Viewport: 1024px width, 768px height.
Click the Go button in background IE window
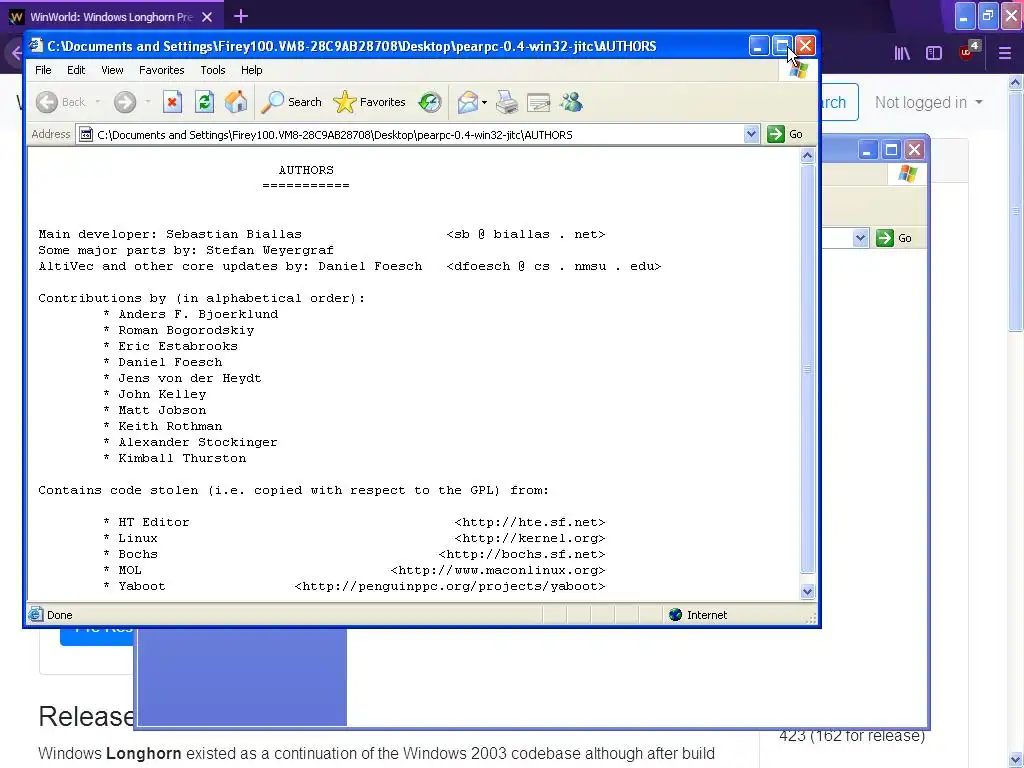pyautogui.click(x=895, y=238)
